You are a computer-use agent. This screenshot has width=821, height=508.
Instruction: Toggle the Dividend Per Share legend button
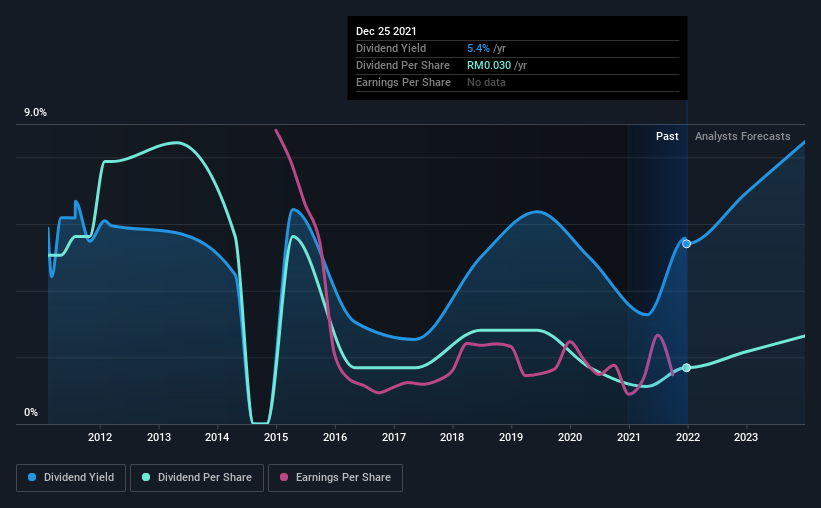click(x=197, y=478)
